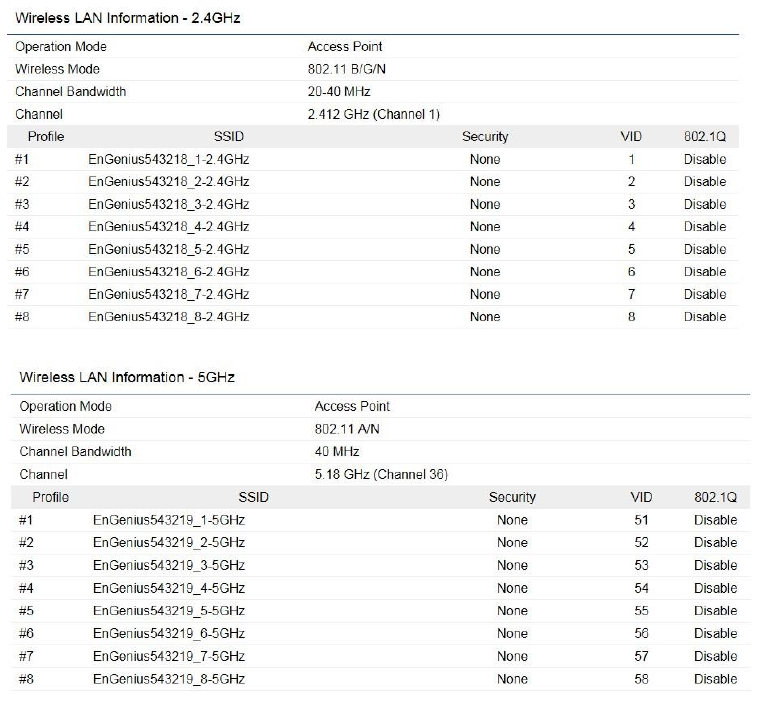This screenshot has width=762, height=701.
Task: Select the '802.11 A/N' wireless mode value
Action: coord(347,429)
